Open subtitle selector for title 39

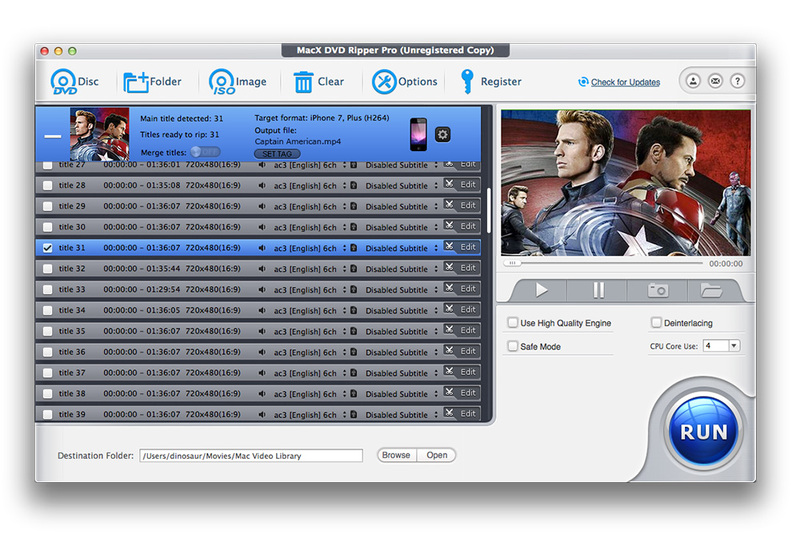pos(436,414)
